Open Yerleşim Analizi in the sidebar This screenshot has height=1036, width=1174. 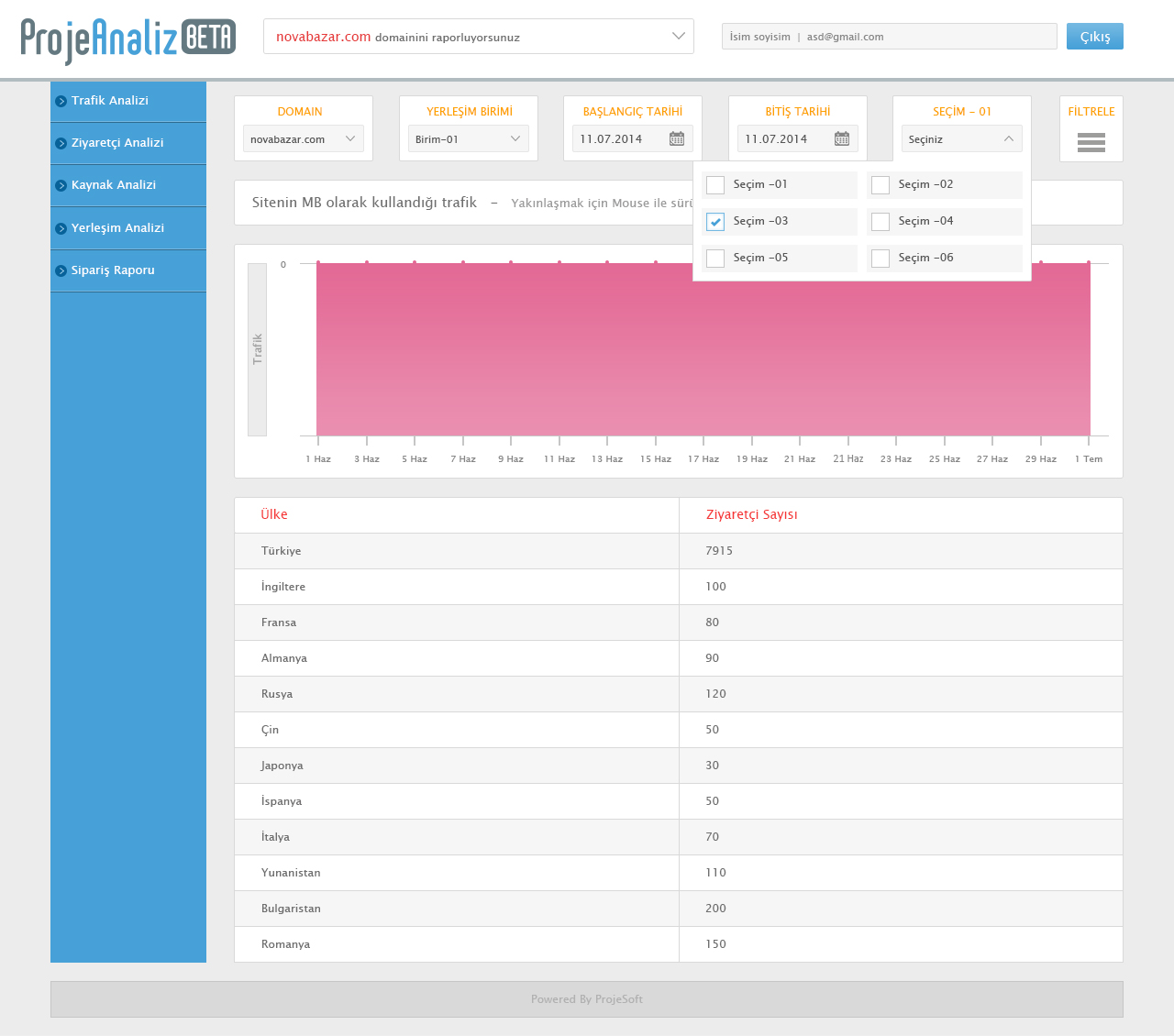pyautogui.click(x=117, y=227)
